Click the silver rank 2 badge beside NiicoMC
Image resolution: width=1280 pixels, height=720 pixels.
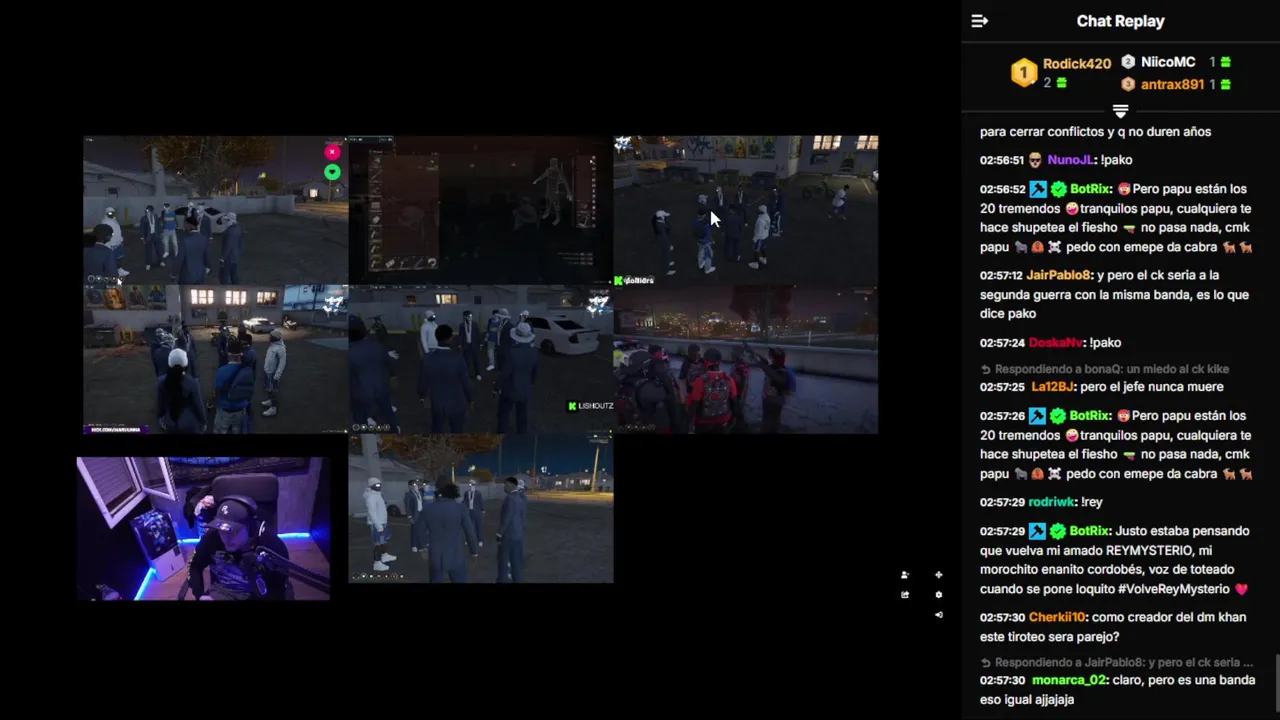click(x=1128, y=62)
